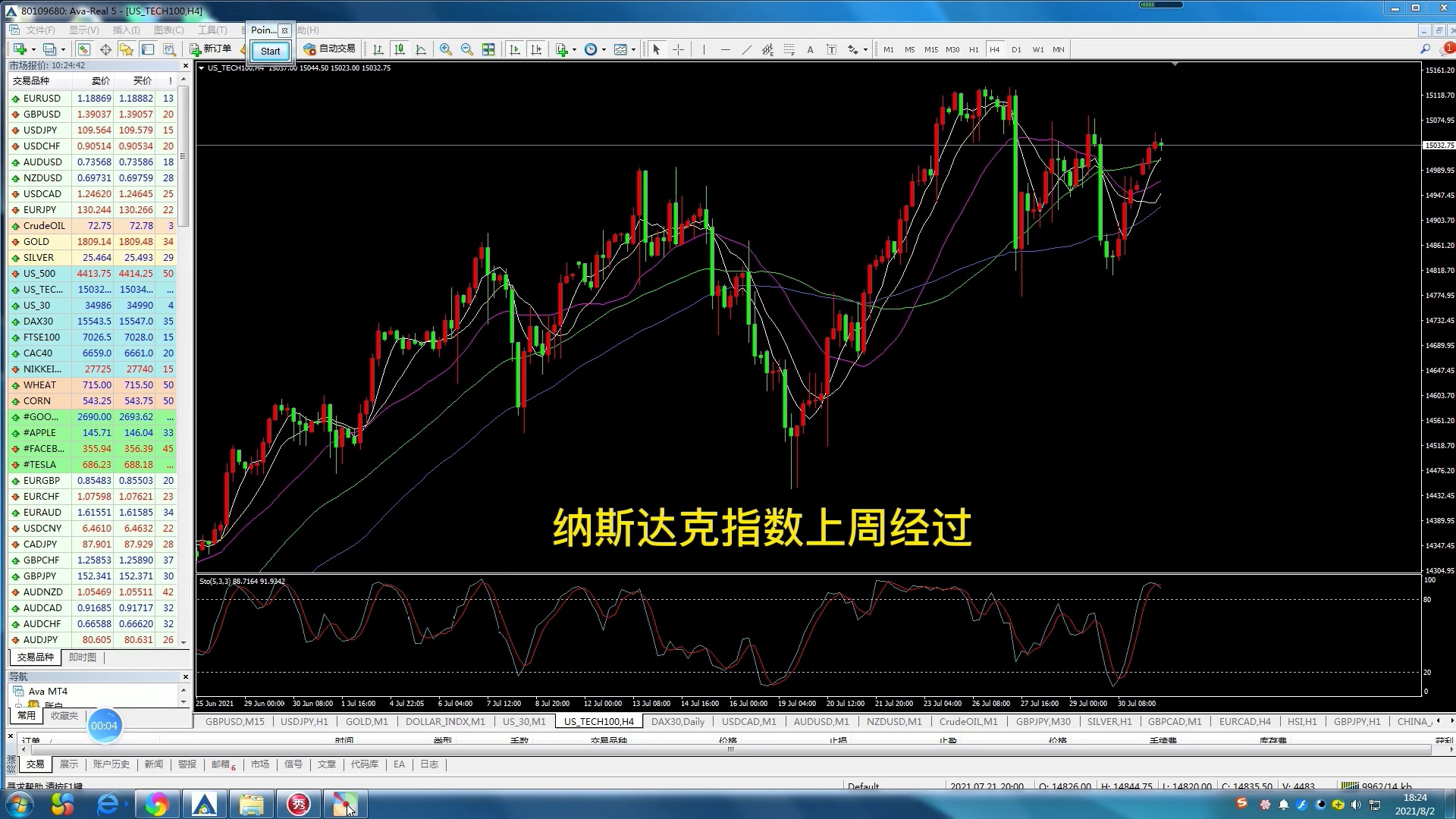Click the tile windows icon
1456x819 pixels.
488,49
